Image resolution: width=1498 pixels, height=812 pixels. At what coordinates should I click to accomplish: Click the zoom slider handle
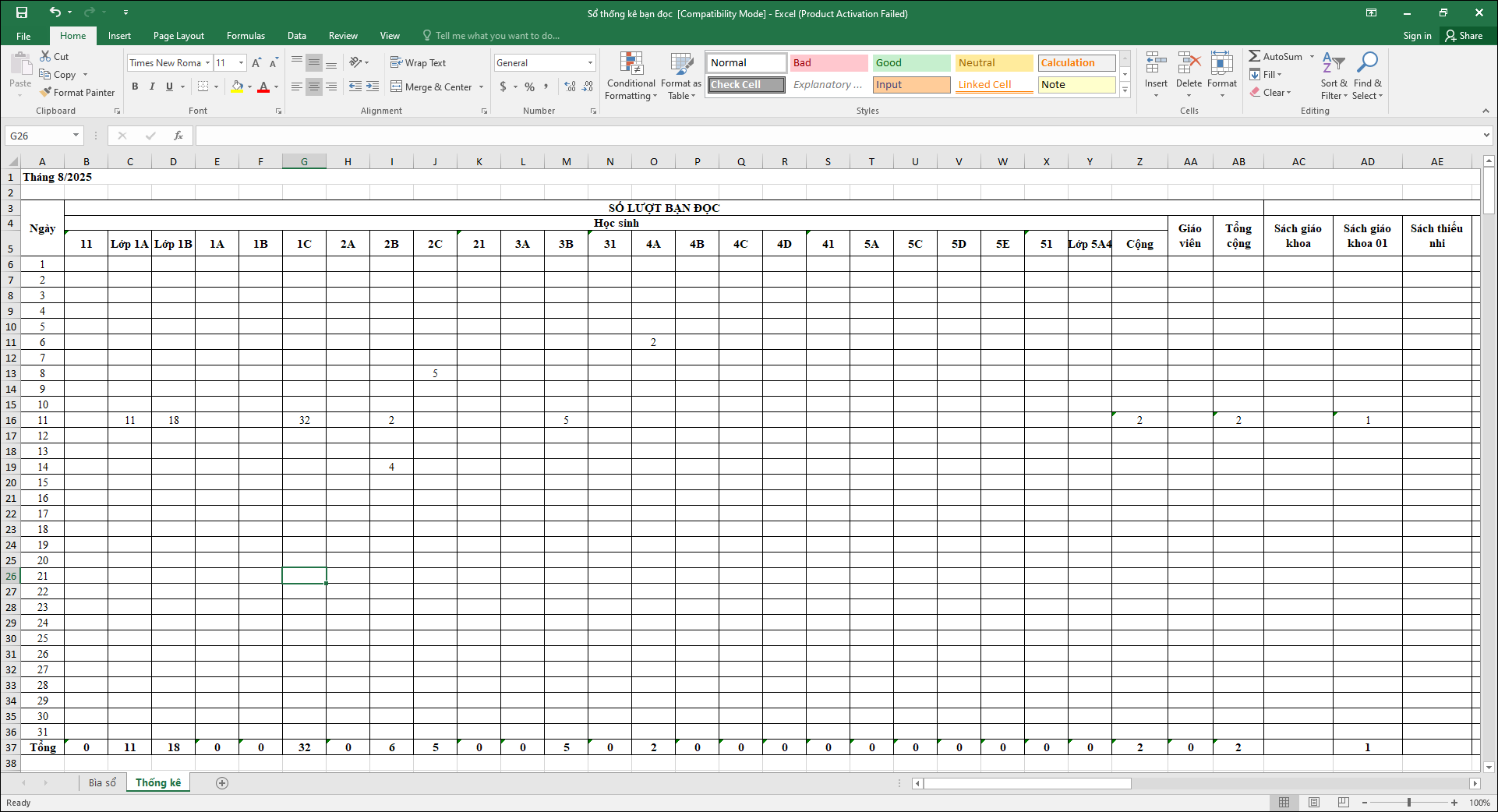click(1409, 803)
